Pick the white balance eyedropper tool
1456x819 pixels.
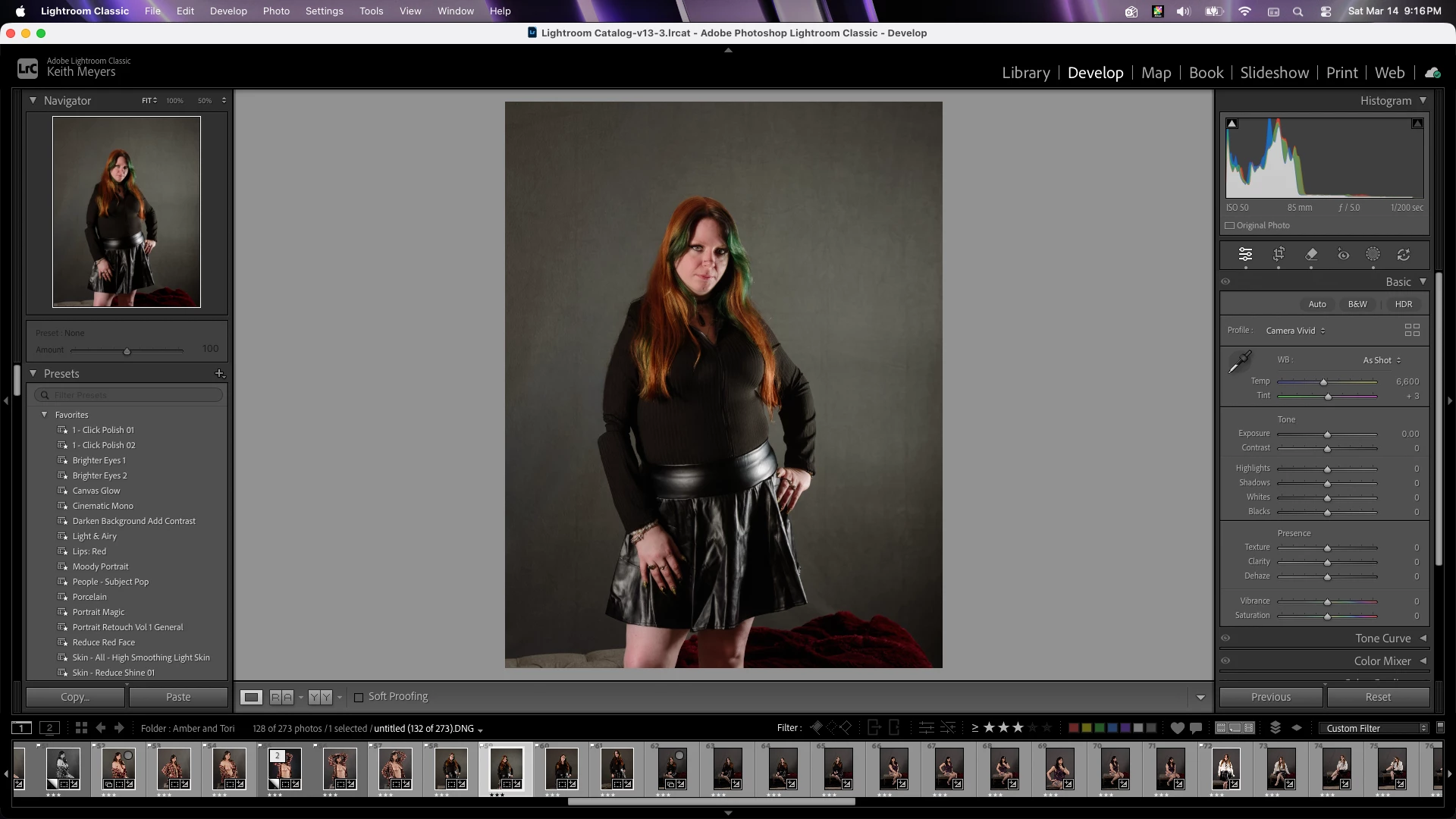click(x=1240, y=361)
